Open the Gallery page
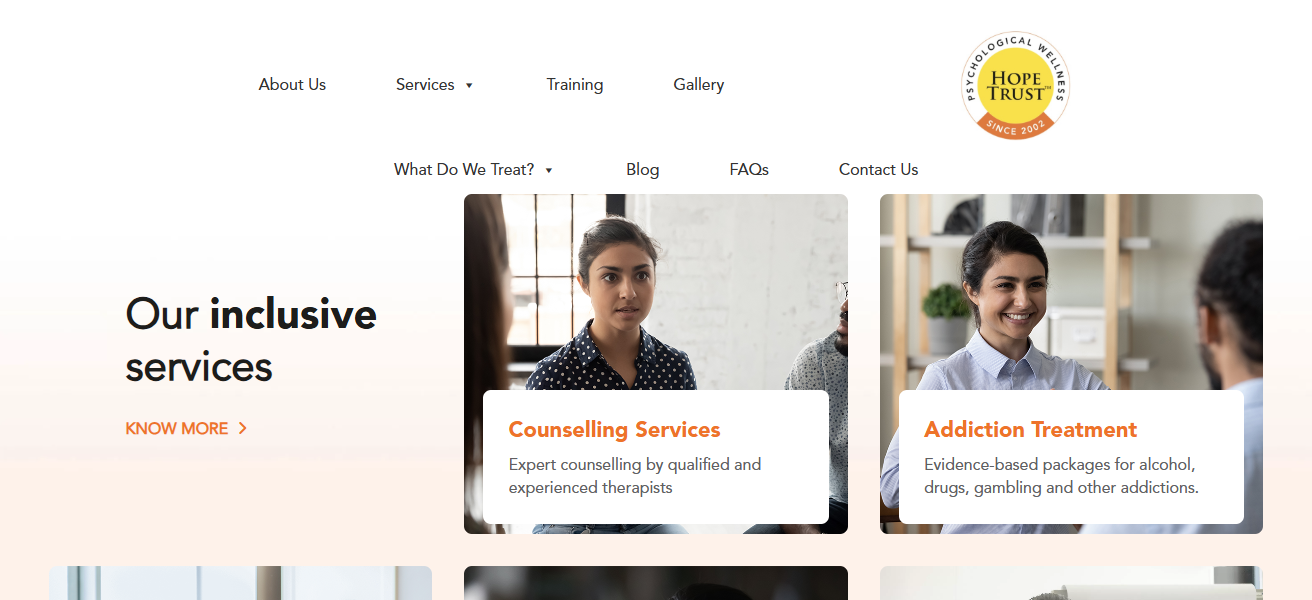This screenshot has width=1312, height=600. click(x=699, y=85)
